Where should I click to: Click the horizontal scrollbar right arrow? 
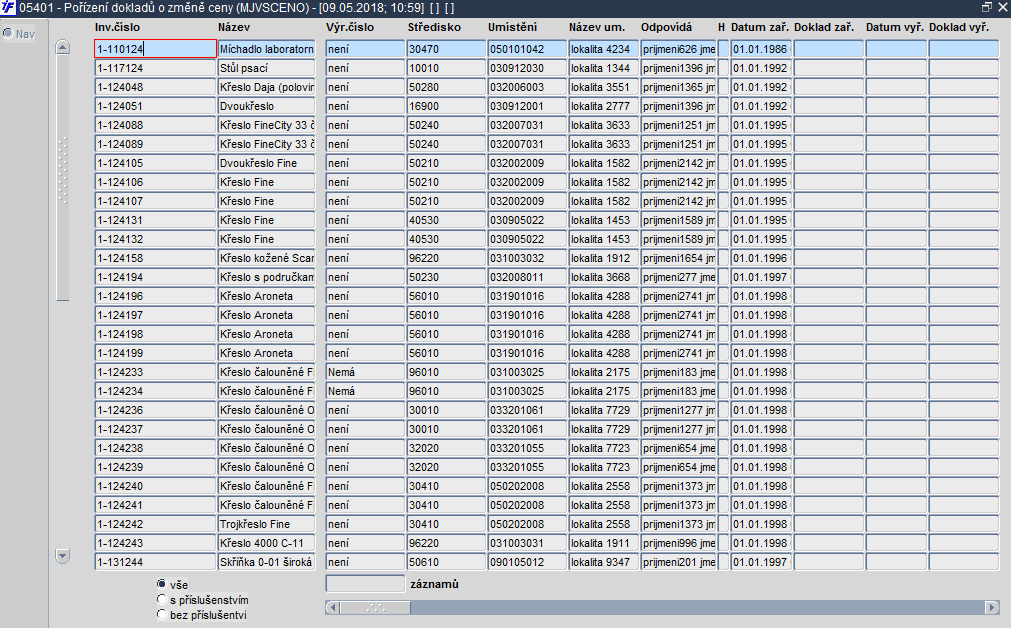click(x=992, y=607)
